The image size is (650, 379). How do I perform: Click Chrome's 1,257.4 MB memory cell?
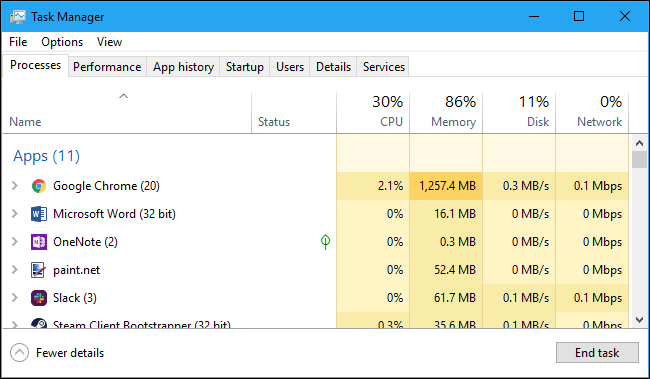tap(446, 186)
